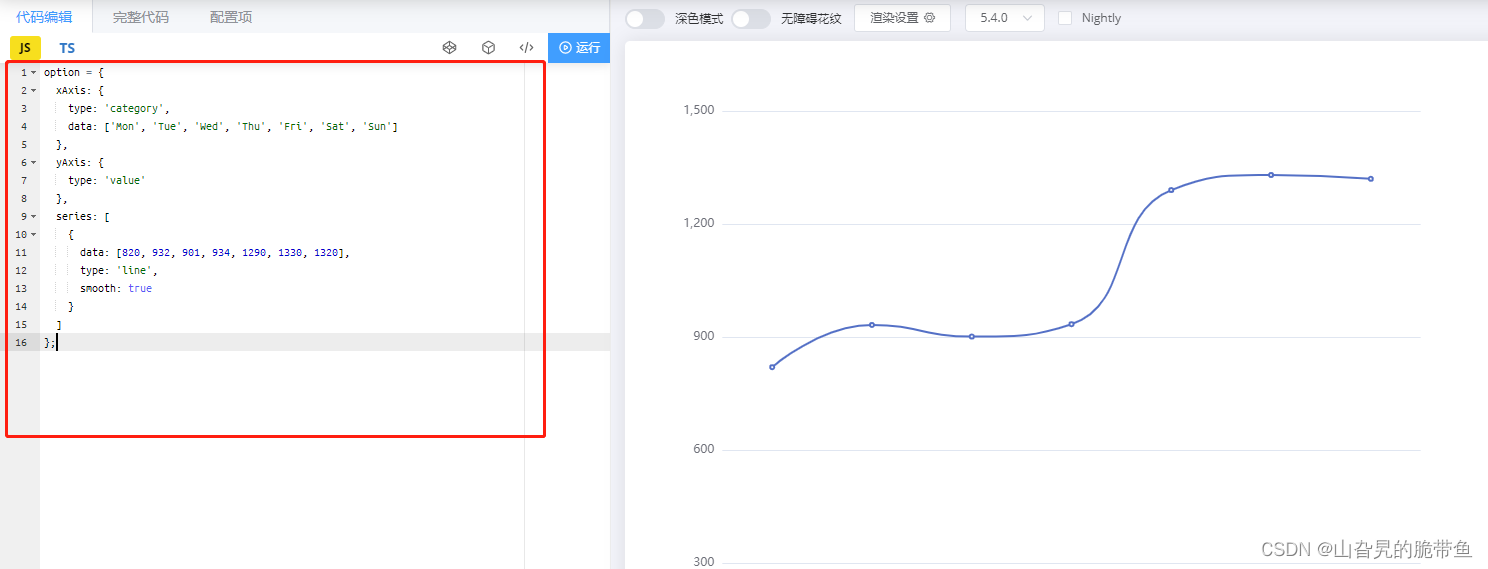Screen dimensions: 1488x569
Task: Click y-axis label 900
Action: point(705,336)
